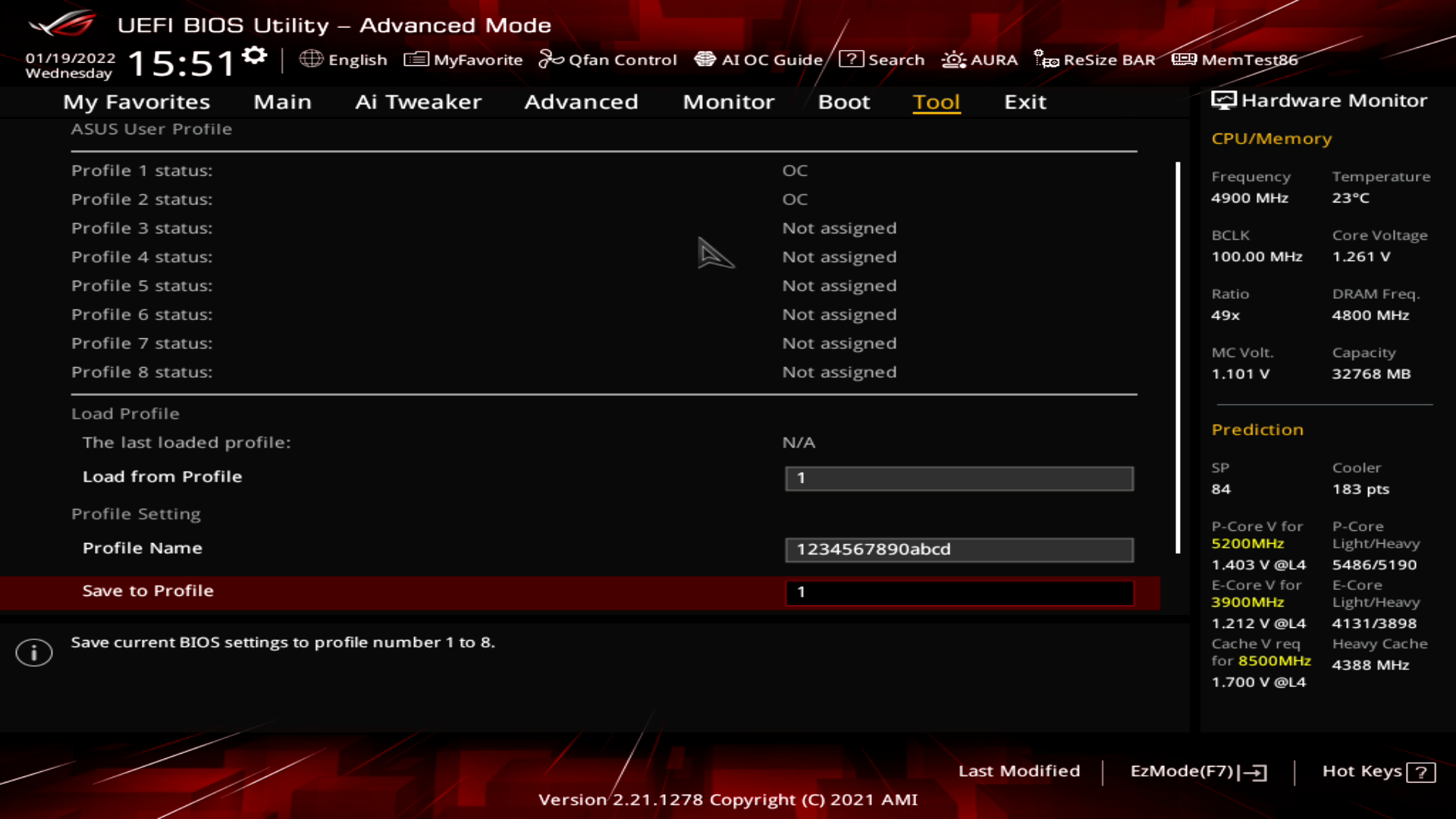Click Save to Profile button
This screenshot has height=819, width=1456.
148,590
